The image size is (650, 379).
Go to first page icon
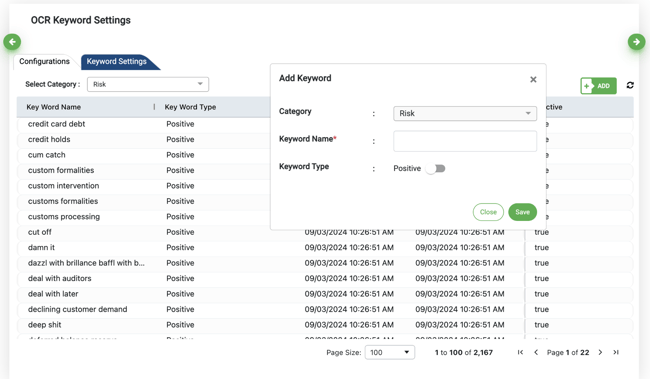pyautogui.click(x=520, y=352)
